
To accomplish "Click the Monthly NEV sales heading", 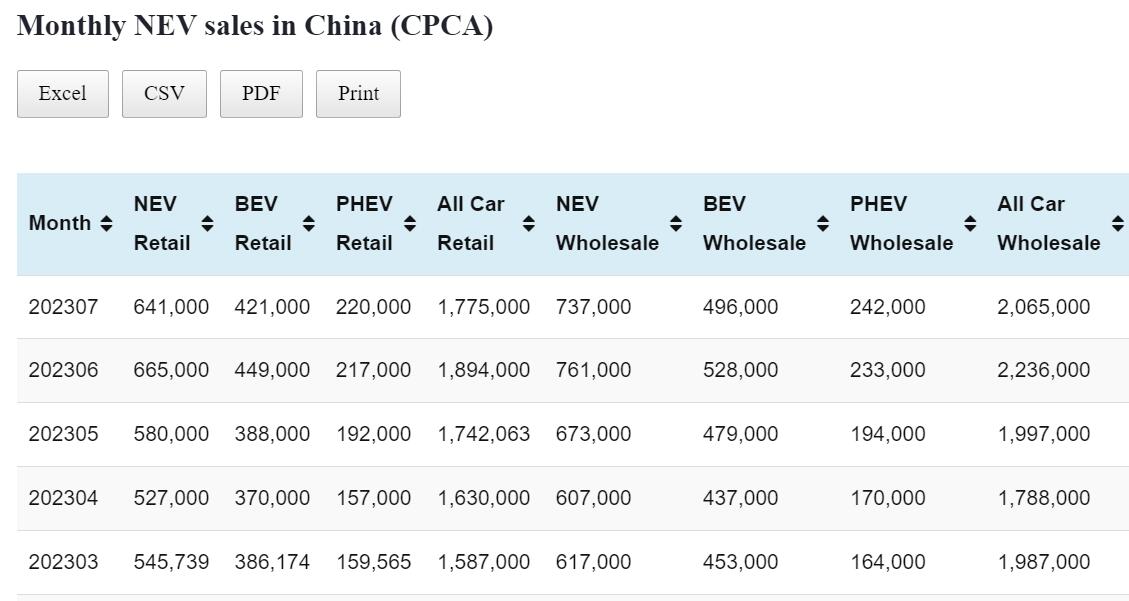I will (x=255, y=26).
